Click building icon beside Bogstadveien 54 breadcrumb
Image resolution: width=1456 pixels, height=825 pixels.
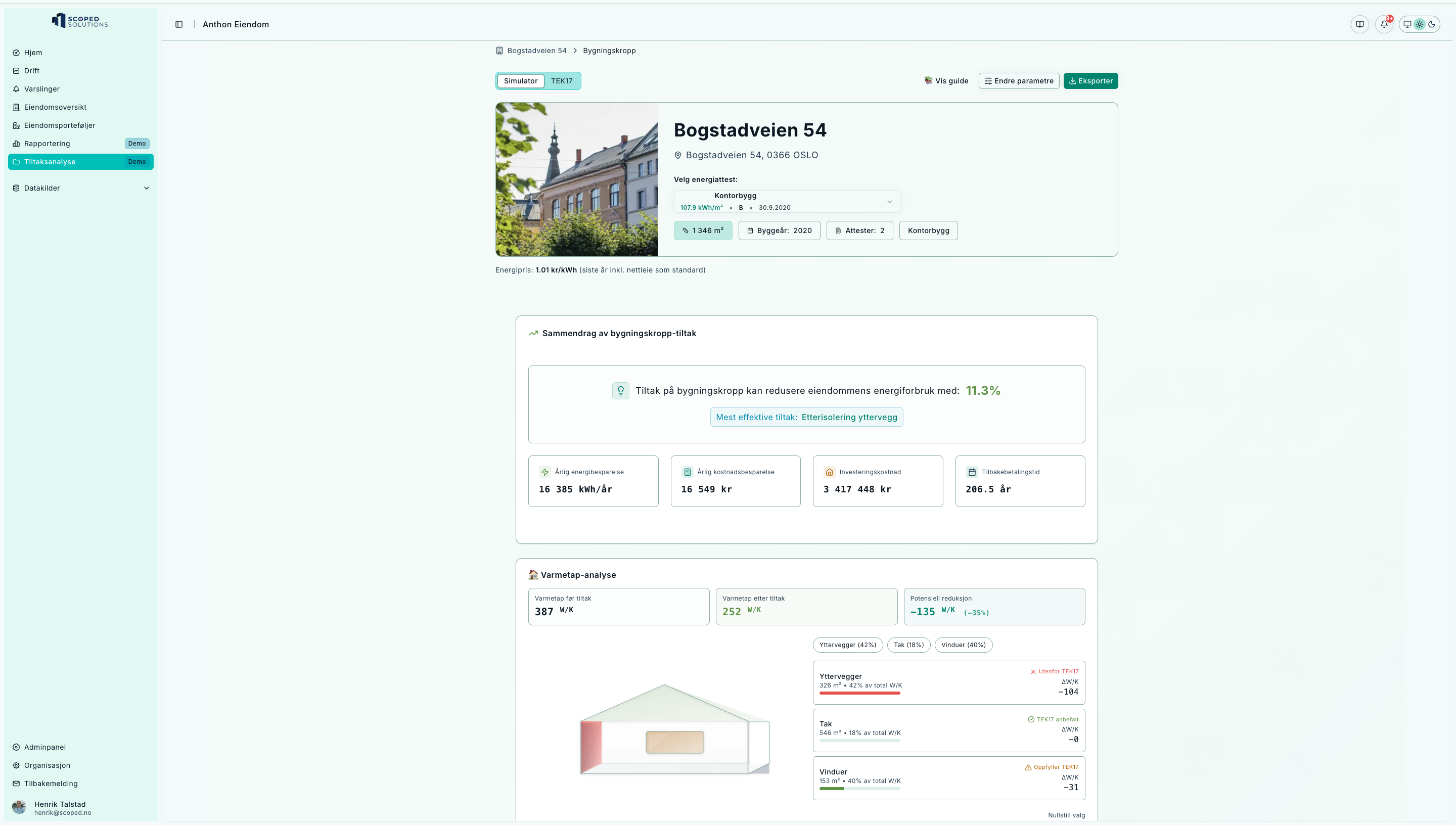point(499,51)
